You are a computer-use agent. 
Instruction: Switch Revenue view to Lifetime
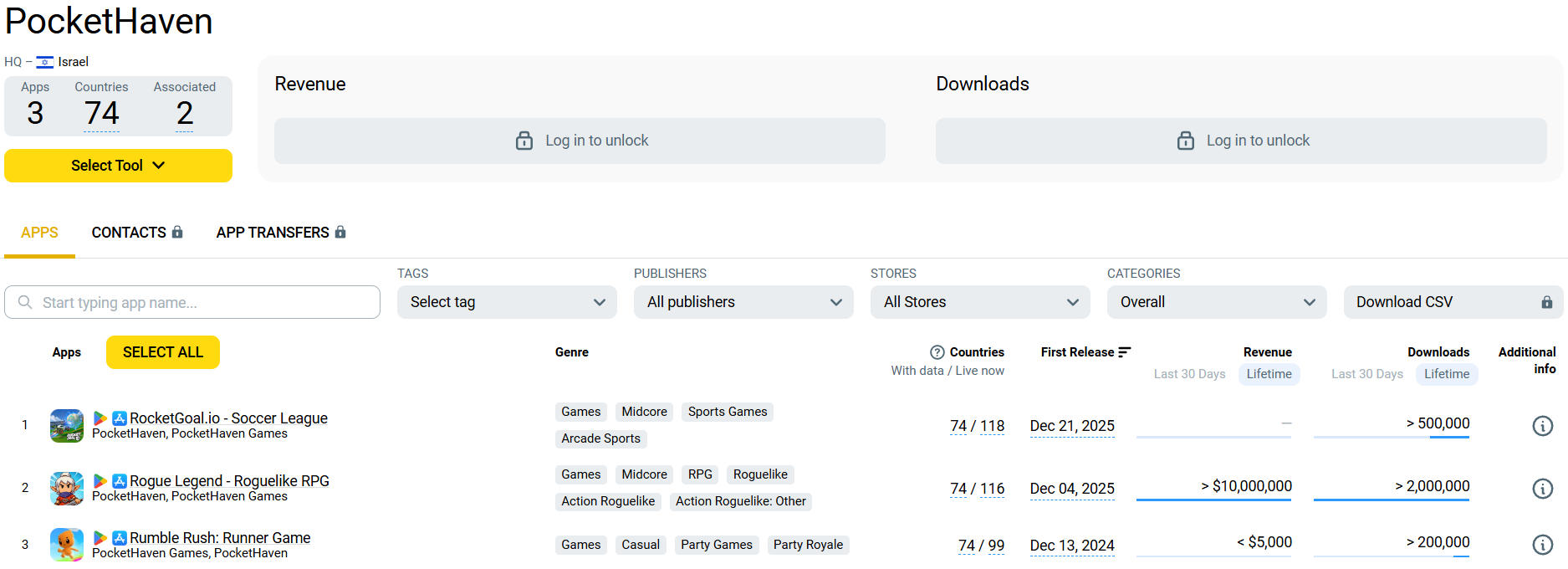(1269, 374)
